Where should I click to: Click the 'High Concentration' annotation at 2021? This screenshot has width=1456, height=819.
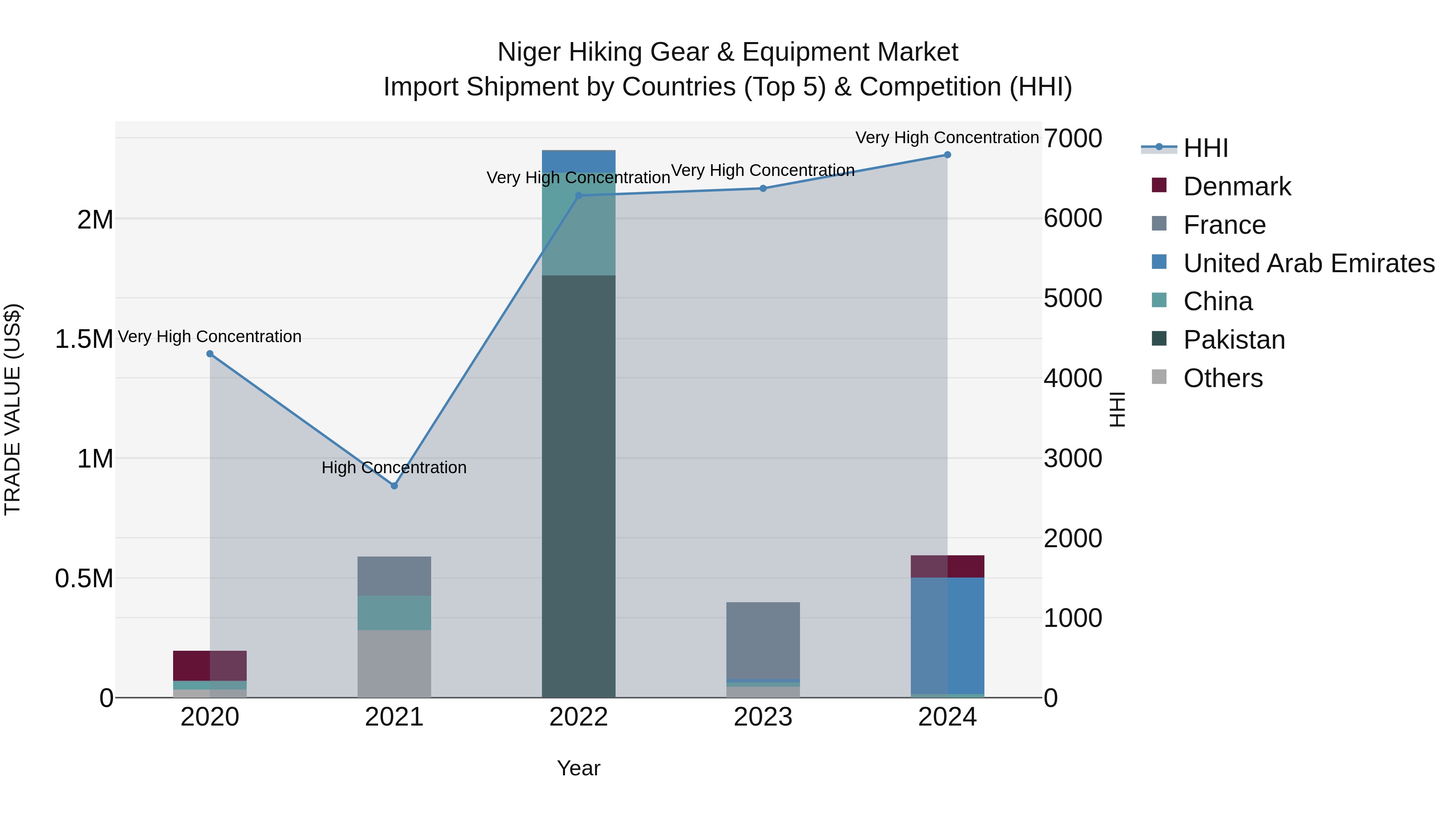[x=394, y=468]
